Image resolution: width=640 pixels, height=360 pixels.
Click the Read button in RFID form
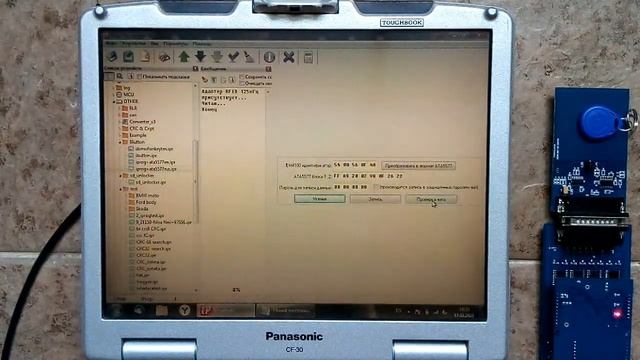[320, 199]
